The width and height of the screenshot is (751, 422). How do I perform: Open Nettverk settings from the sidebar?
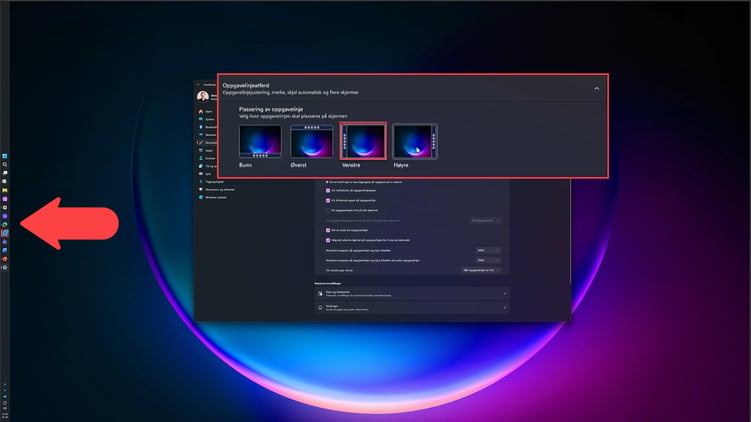[207, 135]
